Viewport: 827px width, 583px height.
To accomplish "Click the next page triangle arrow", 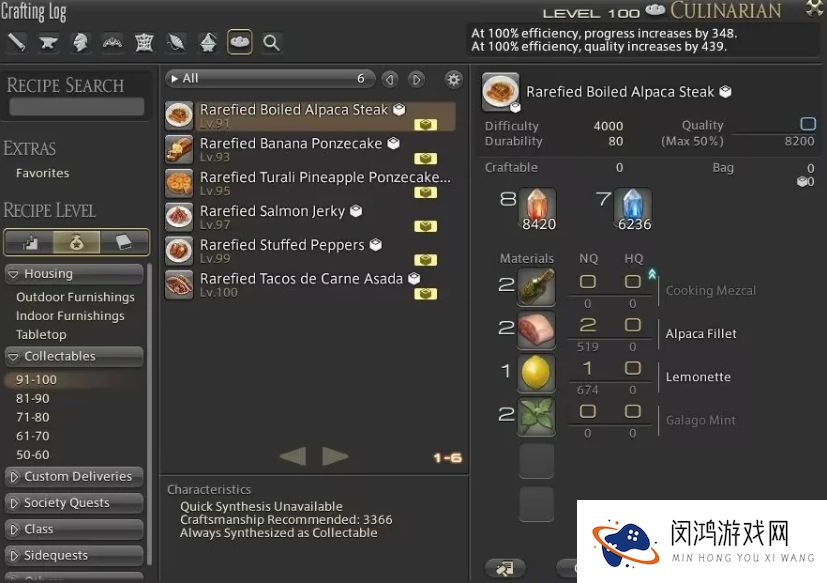I will tap(335, 456).
